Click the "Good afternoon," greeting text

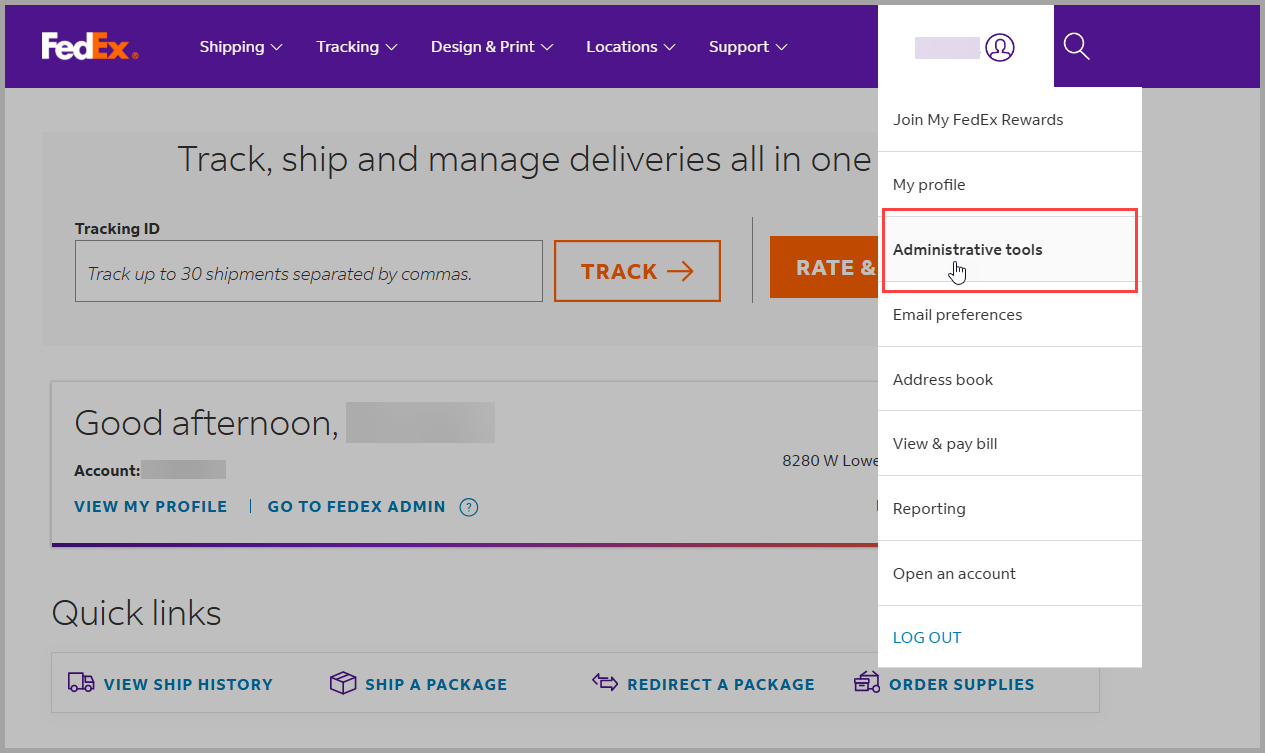click(207, 423)
